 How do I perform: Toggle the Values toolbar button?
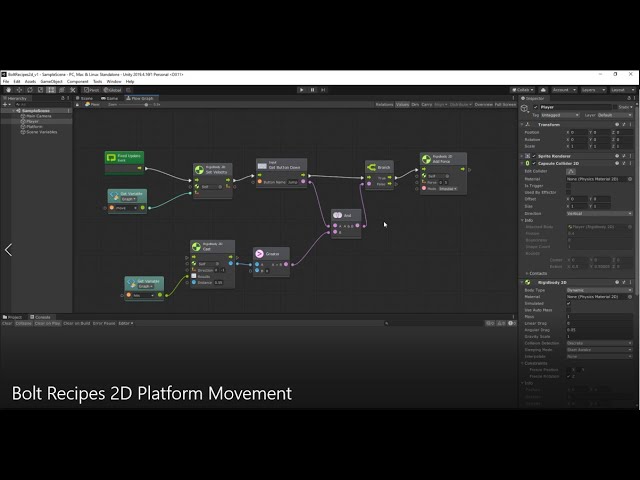(x=402, y=105)
